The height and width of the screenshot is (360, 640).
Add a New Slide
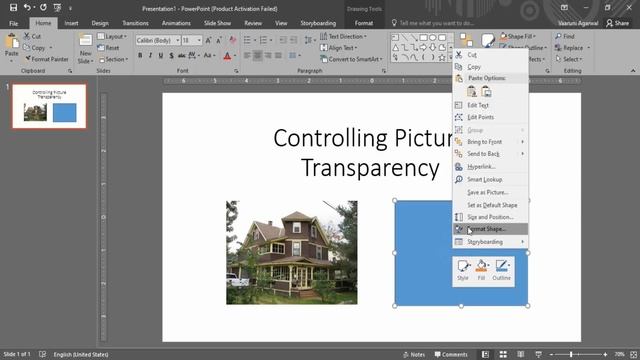click(85, 49)
